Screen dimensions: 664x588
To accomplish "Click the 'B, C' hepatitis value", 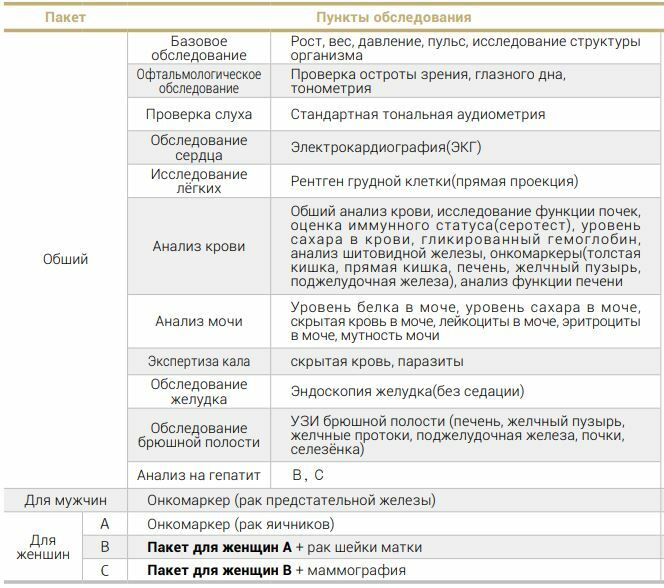I will coord(308,475).
